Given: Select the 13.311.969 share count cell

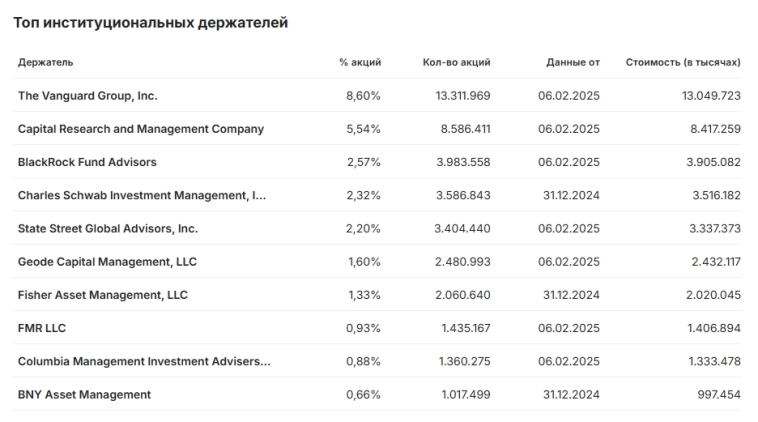Looking at the screenshot, I should 462,96.
